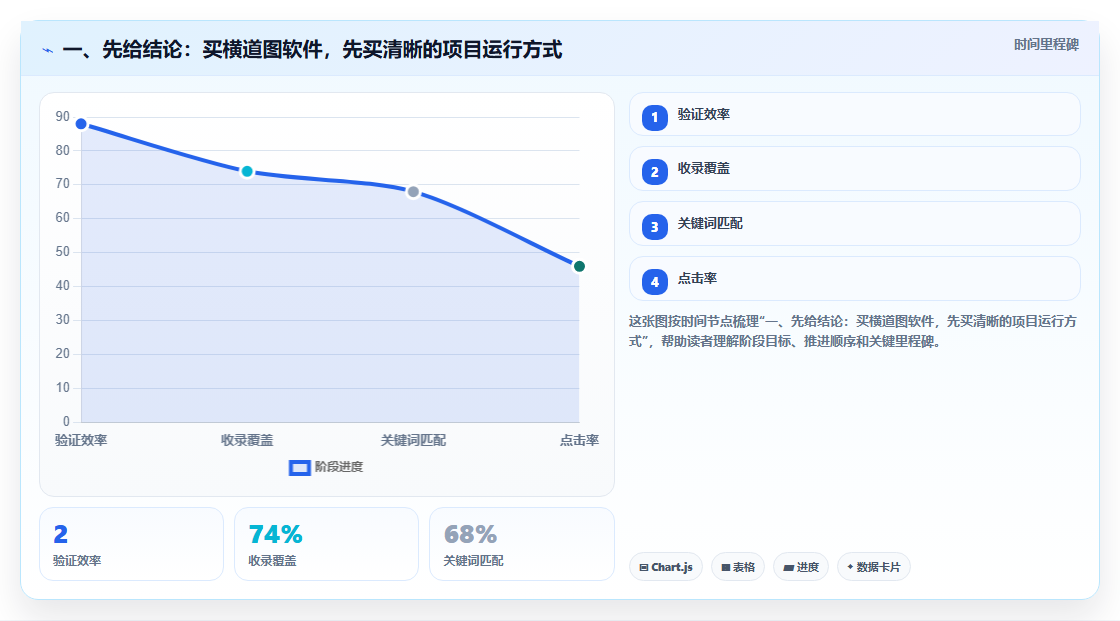Click the section title 一、先给结论

[x=313, y=50]
